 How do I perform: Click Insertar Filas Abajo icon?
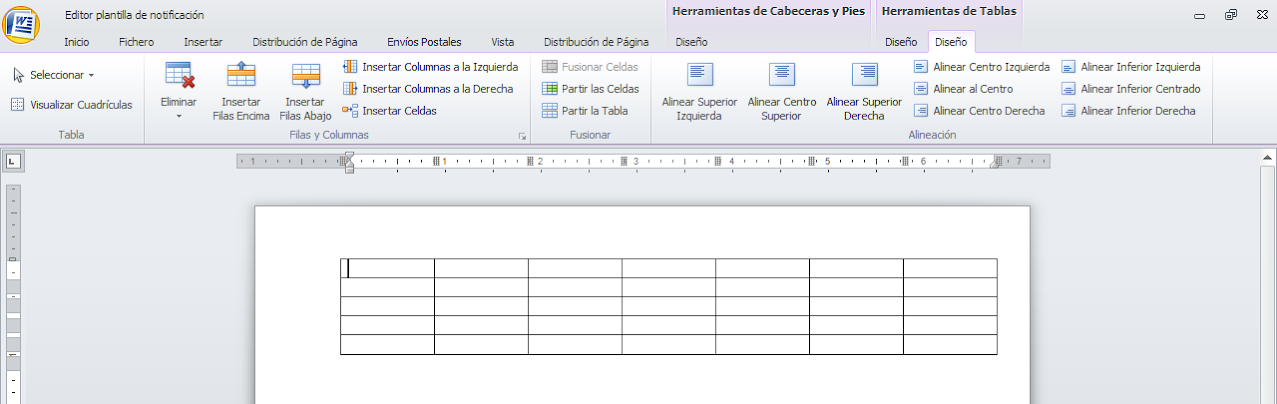click(305, 76)
